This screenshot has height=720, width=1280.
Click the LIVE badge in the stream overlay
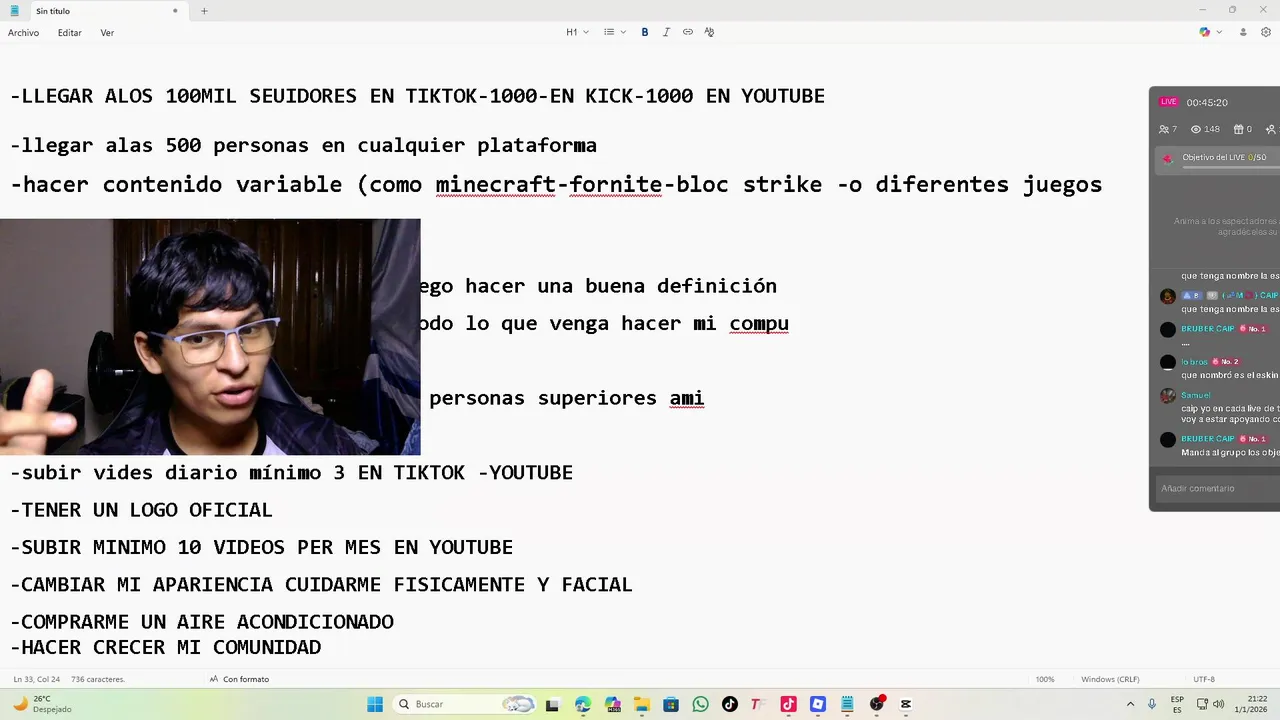tap(1168, 102)
